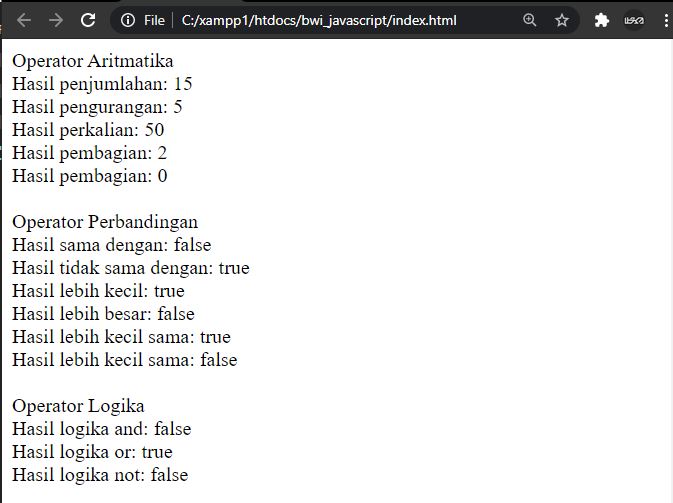Go back using the browser back arrow
This screenshot has height=503, width=673.
24,20
